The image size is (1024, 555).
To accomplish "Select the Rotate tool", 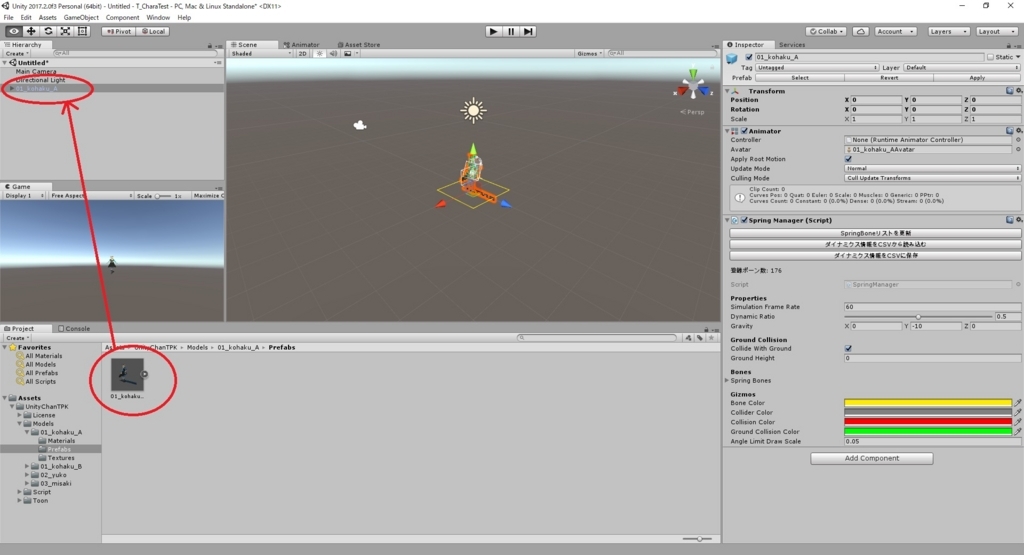I will click(48, 31).
